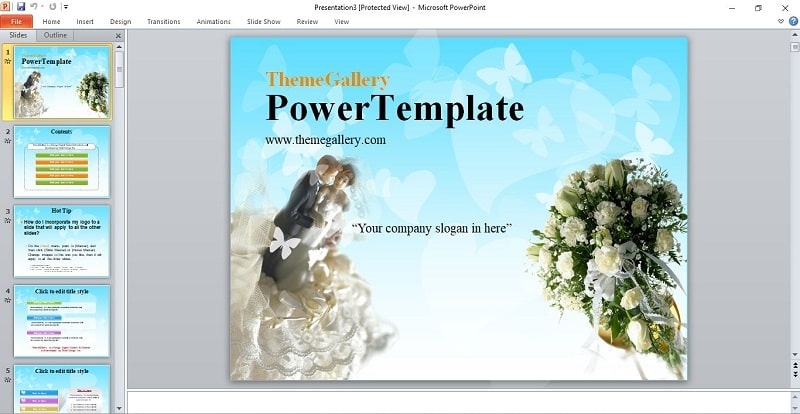Switch to the Design ribbon tab
This screenshot has width=800, height=414.
click(120, 21)
